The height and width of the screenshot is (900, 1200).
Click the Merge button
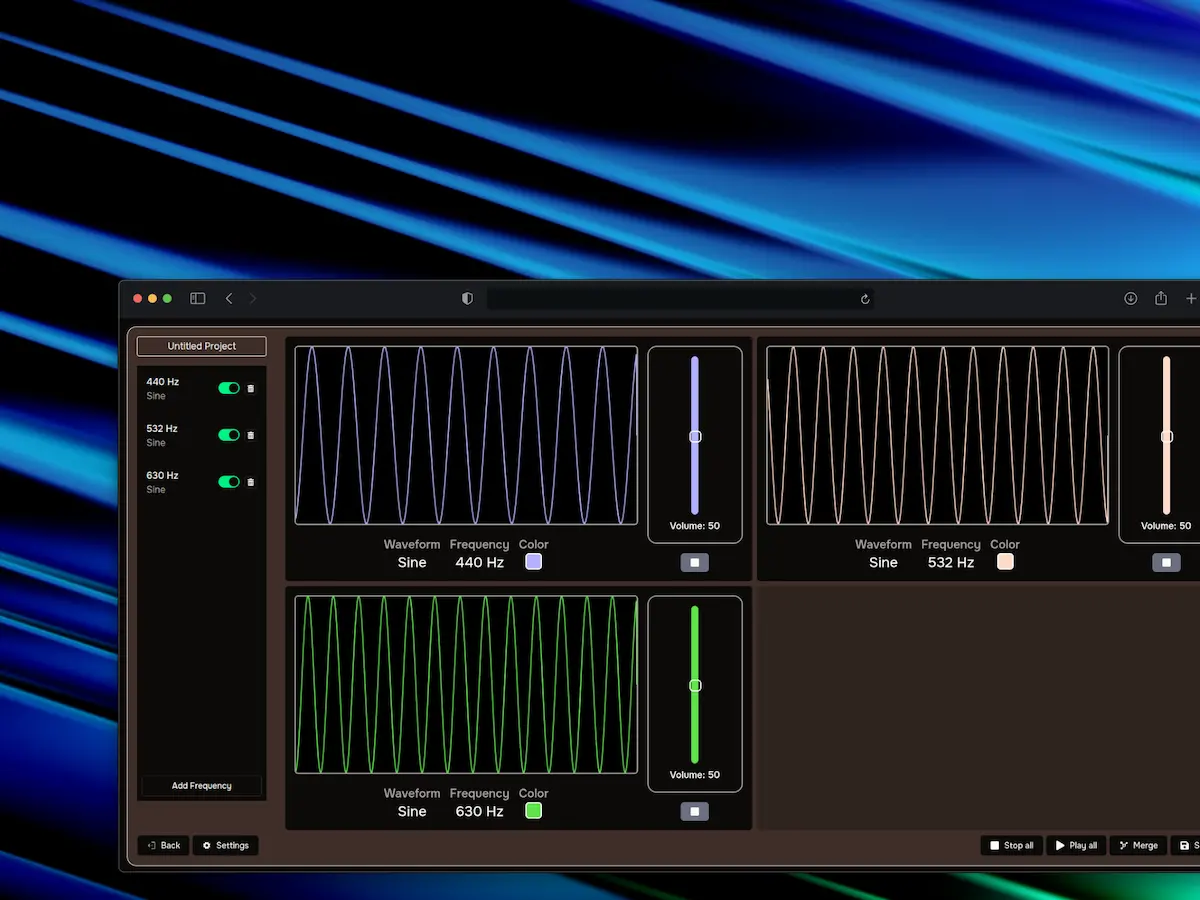click(x=1139, y=846)
